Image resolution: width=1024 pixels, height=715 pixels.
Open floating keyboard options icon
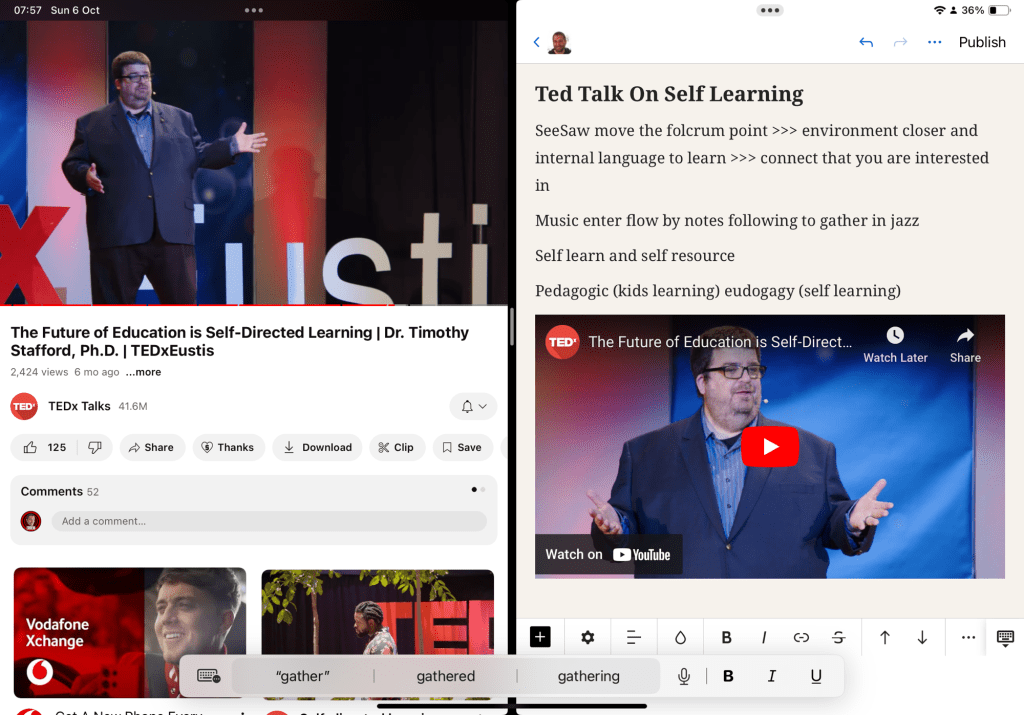[208, 676]
